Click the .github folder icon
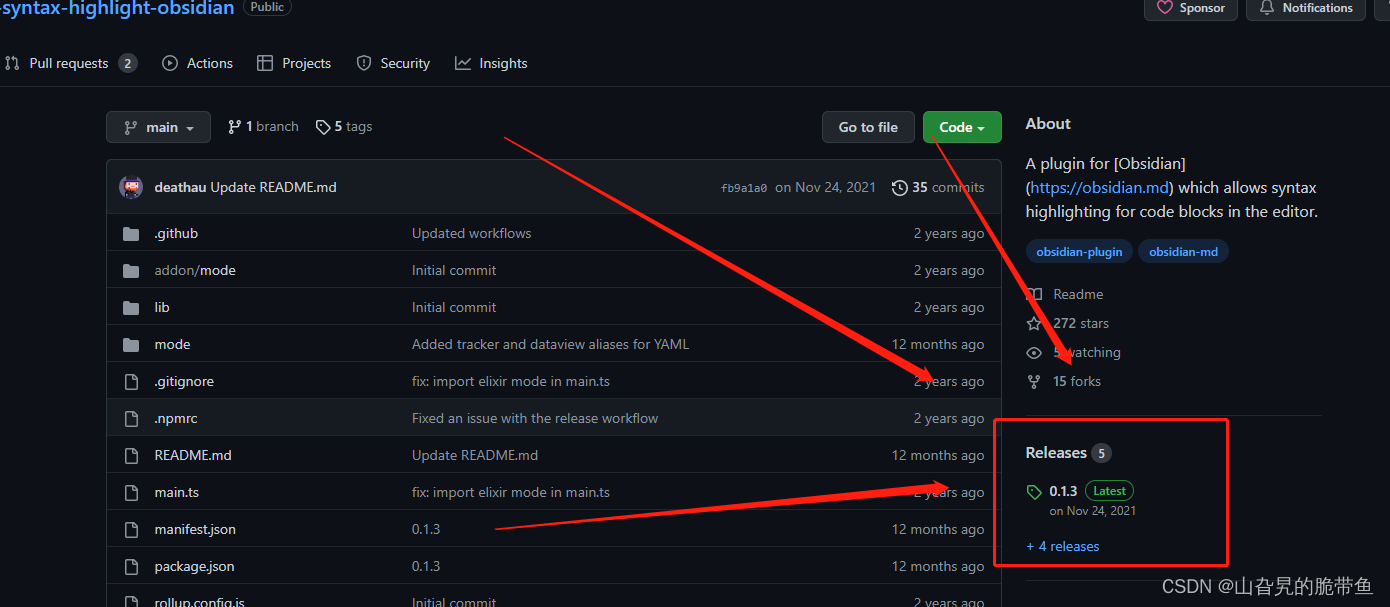1390x607 pixels. (x=130, y=233)
